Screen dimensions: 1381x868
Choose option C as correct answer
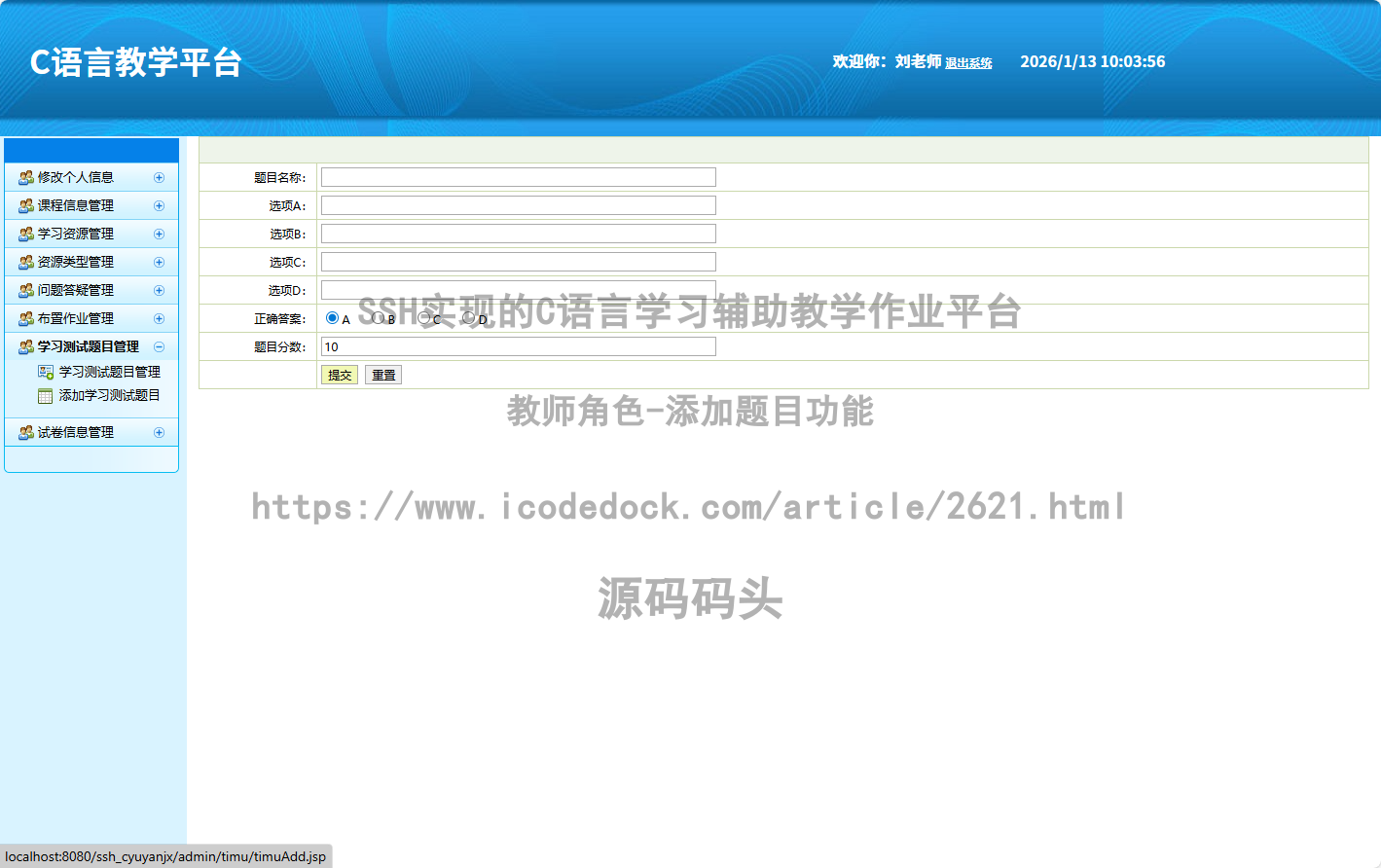point(423,318)
